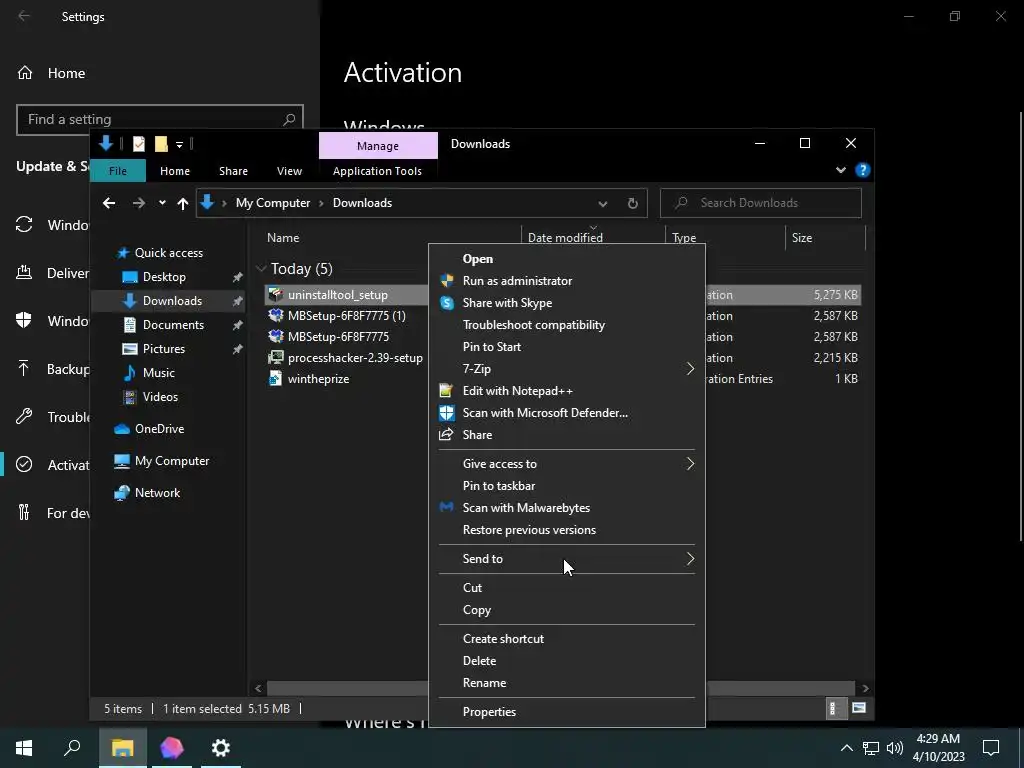
Task: Click the Notepad++ icon in context menu
Action: 447,391
